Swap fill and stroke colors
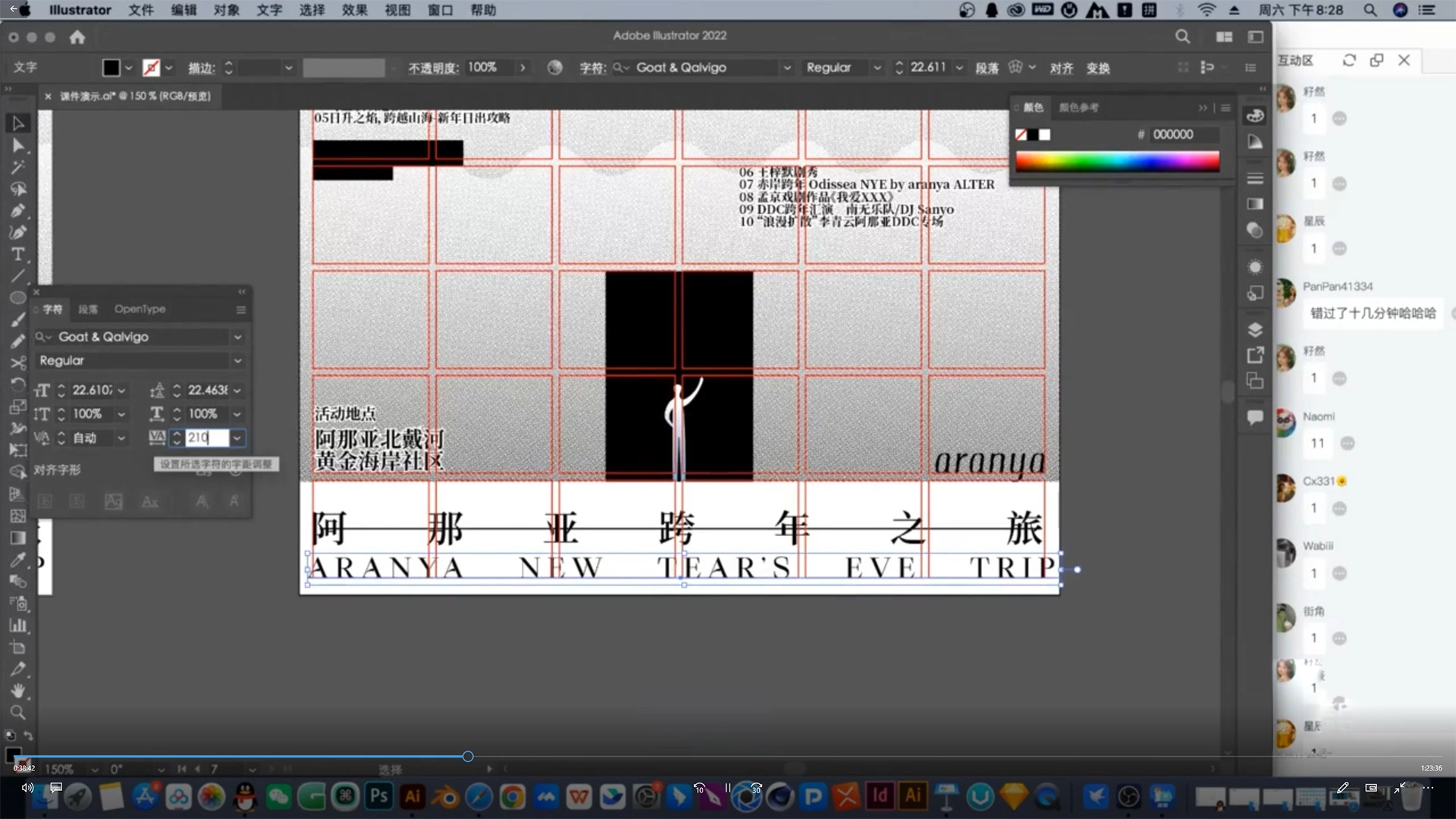This screenshot has width=1456, height=819. 28,736
